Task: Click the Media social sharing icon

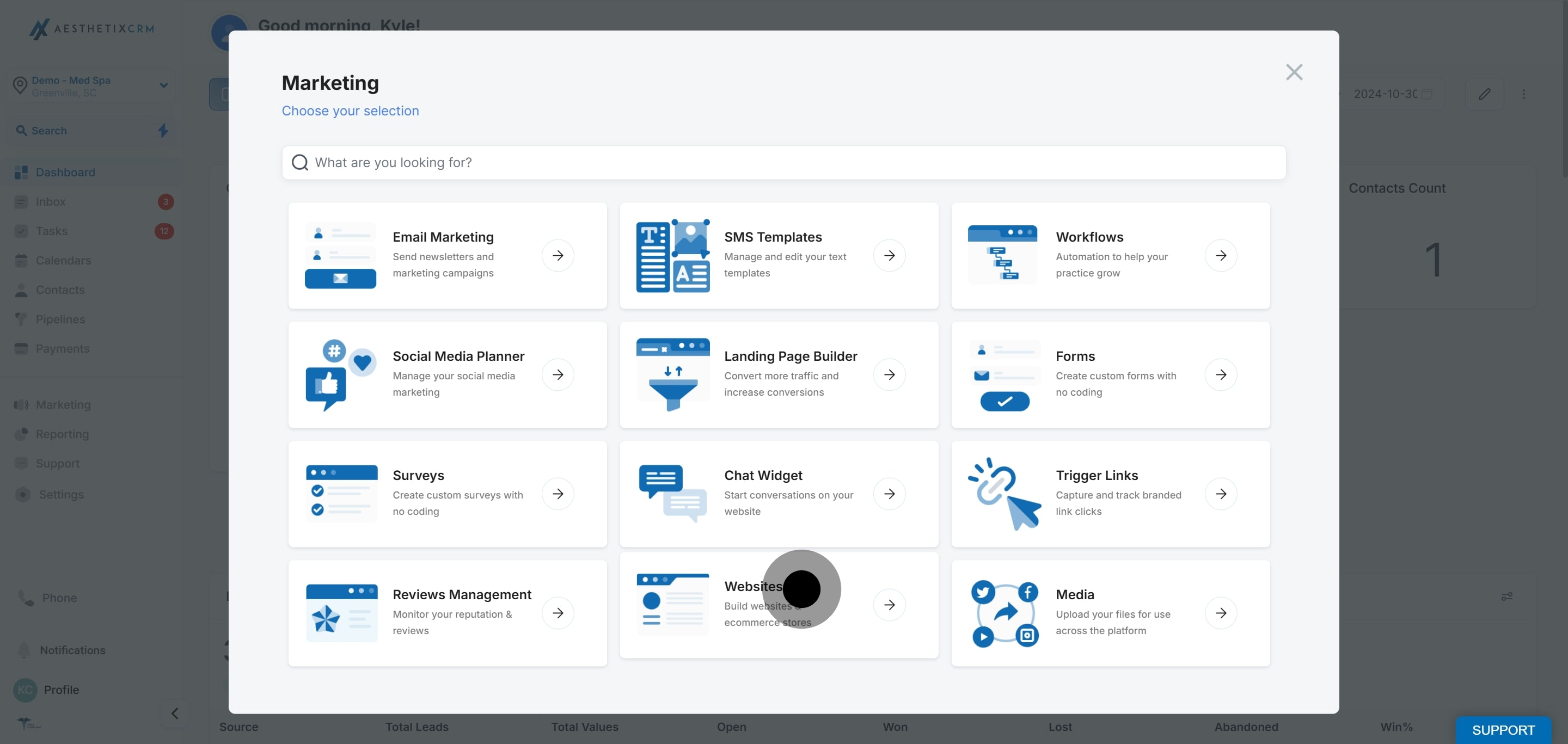Action: [1004, 613]
